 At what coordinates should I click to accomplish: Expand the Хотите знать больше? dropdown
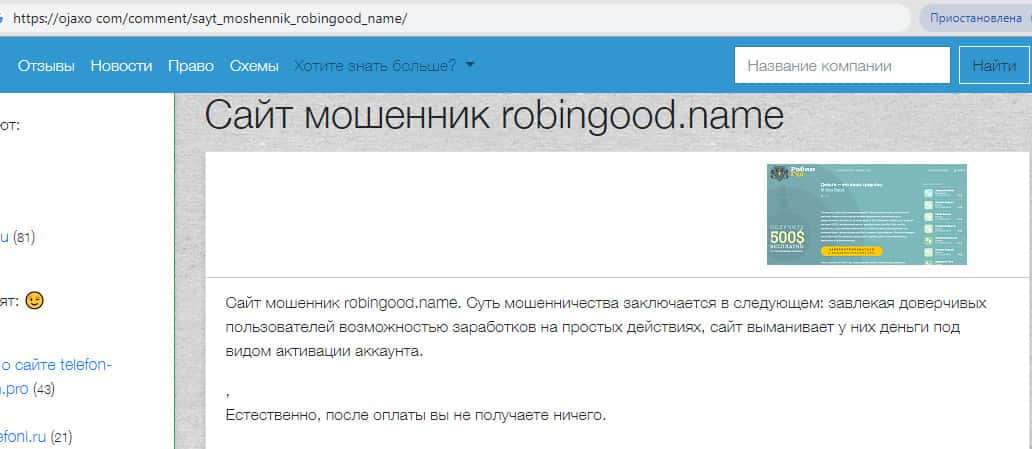[x=384, y=66]
